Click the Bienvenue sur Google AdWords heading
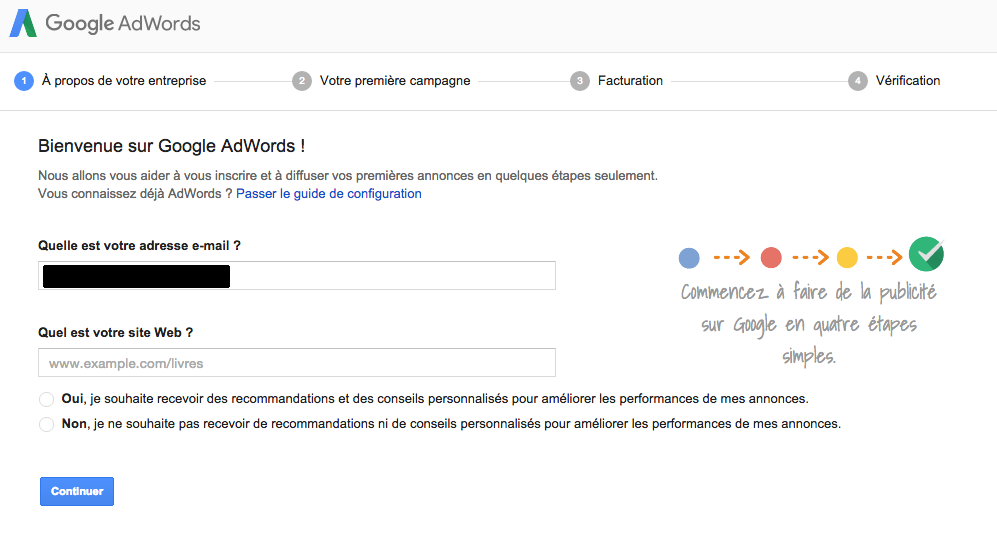This screenshot has height=537, width=997. (x=172, y=146)
